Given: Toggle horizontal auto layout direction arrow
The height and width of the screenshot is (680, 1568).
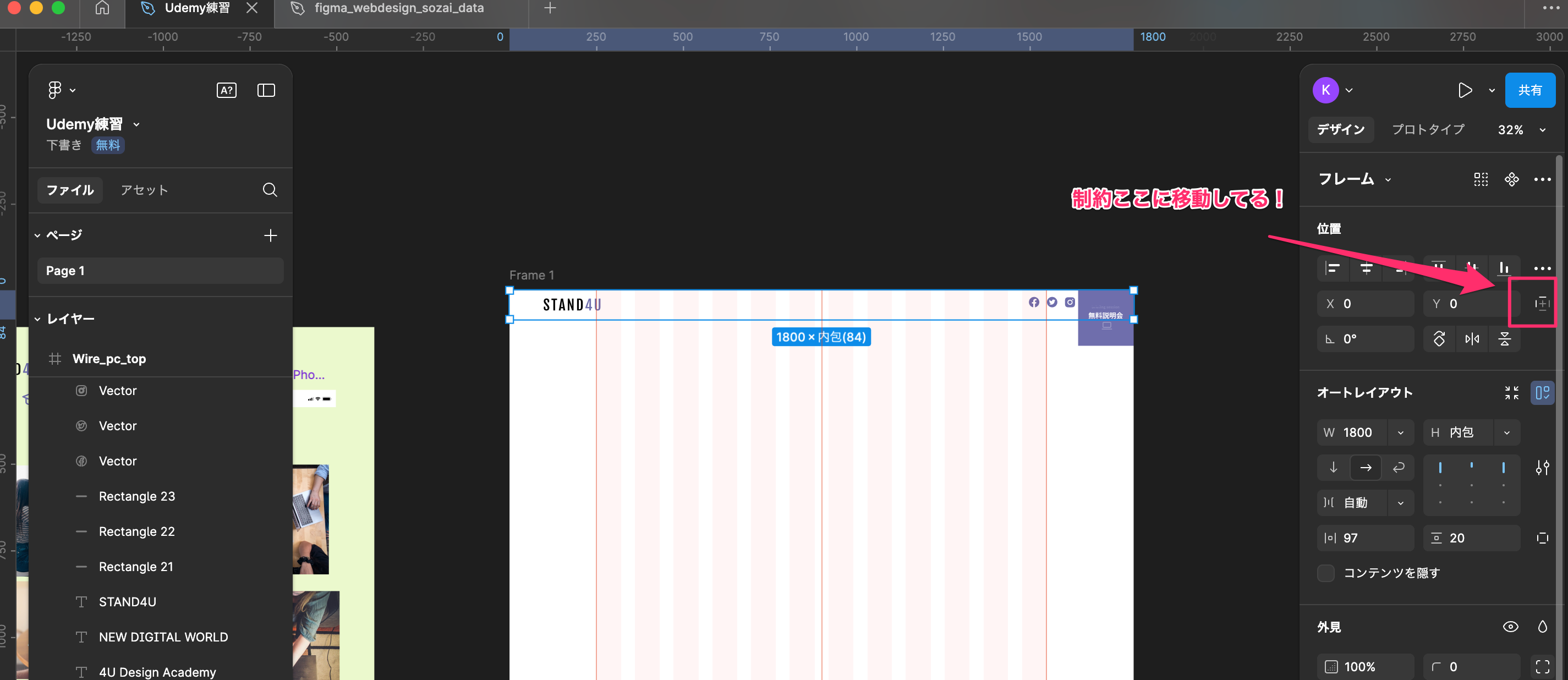Looking at the screenshot, I should pyautogui.click(x=1366, y=468).
